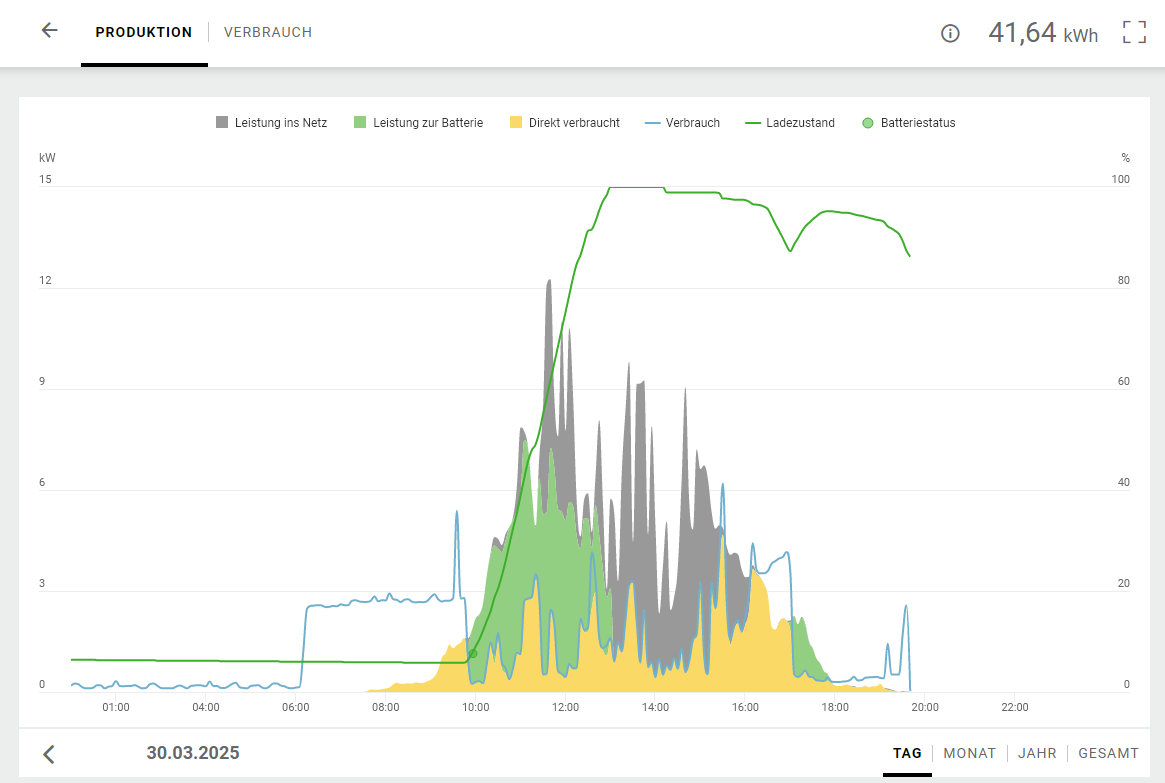Select the GESAMT time range

click(x=1108, y=753)
